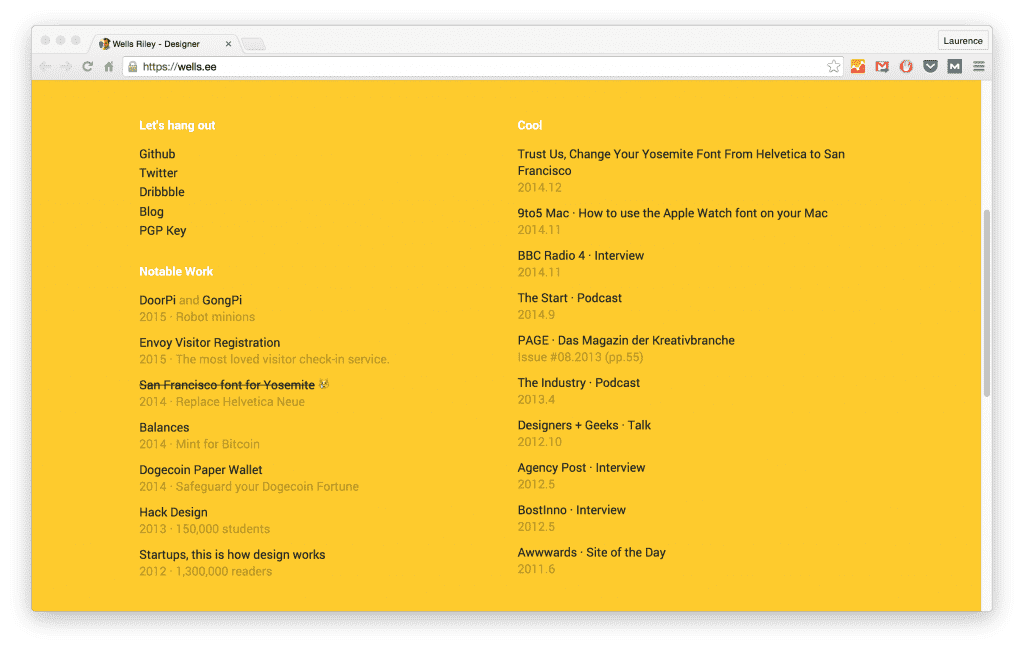1024x649 pixels.
Task: Open The Start Podcast link
Action: coord(569,298)
